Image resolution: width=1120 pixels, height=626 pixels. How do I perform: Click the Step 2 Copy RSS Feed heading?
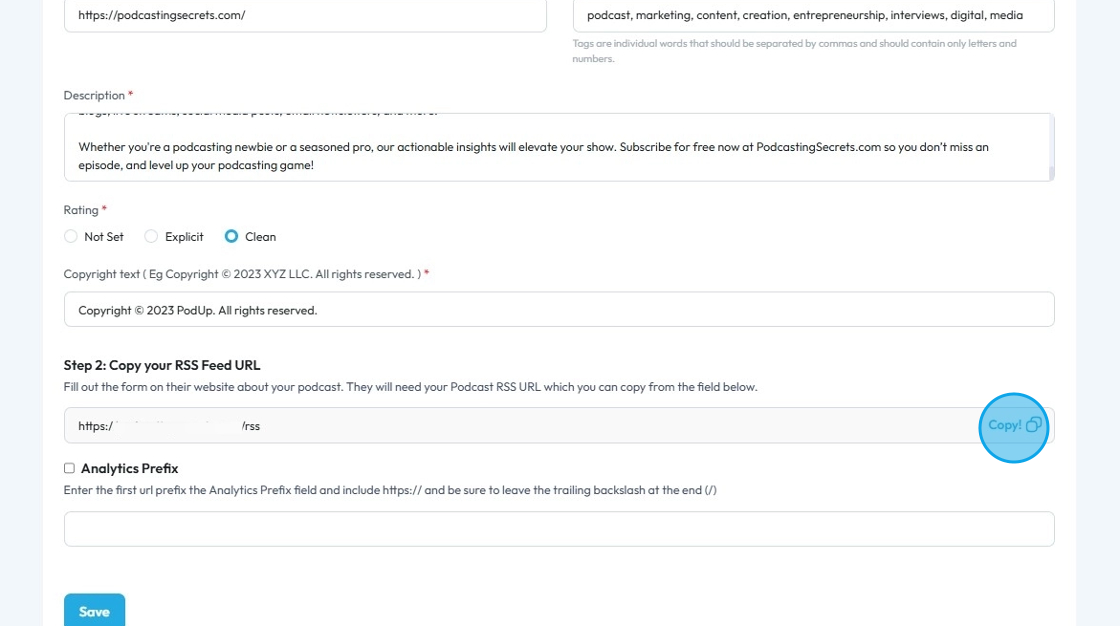point(161,365)
